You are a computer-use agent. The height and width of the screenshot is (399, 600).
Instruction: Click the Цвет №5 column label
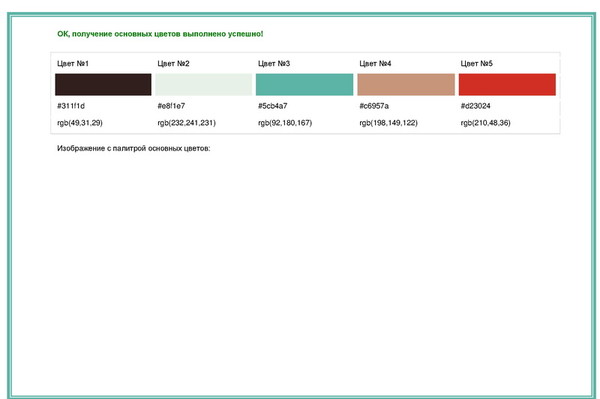pos(476,64)
